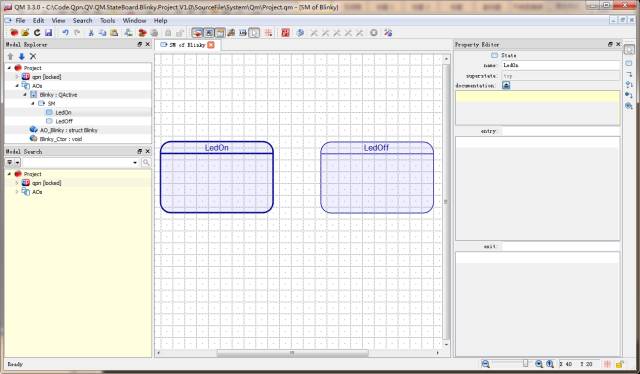Select the Initial transition tool in sidebar
640x374 pixels.
pos(629,95)
